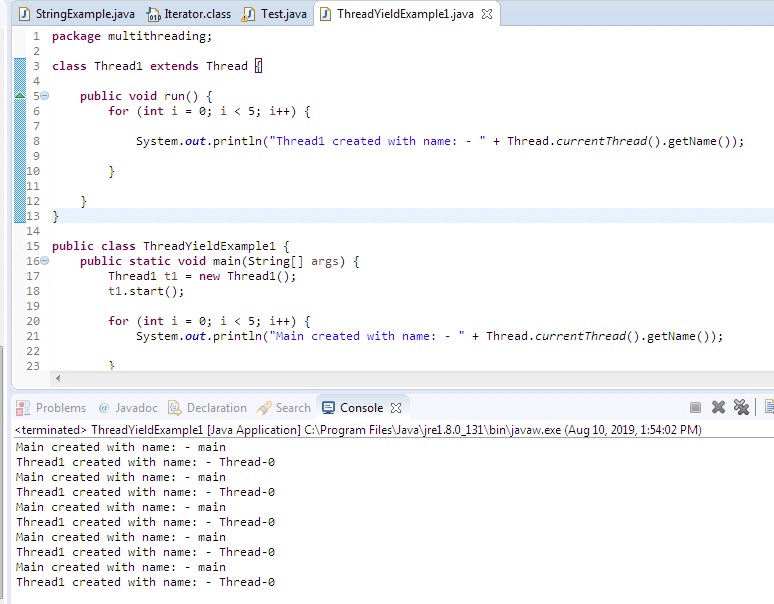This screenshot has height=604, width=774.
Task: Click the Terminate (stop) icon in Console toolbar
Action: (695, 407)
